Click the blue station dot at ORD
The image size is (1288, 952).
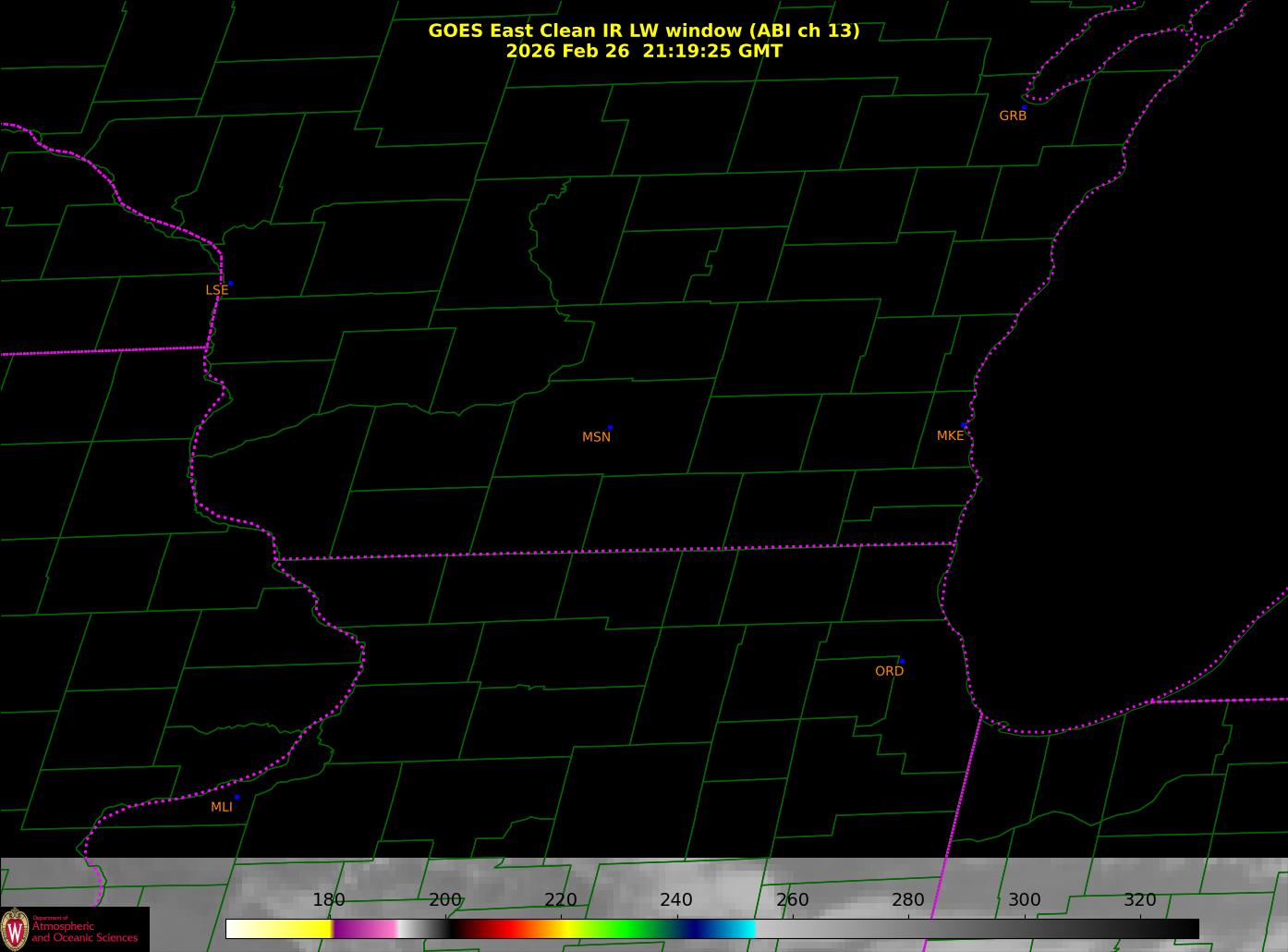pos(902,662)
